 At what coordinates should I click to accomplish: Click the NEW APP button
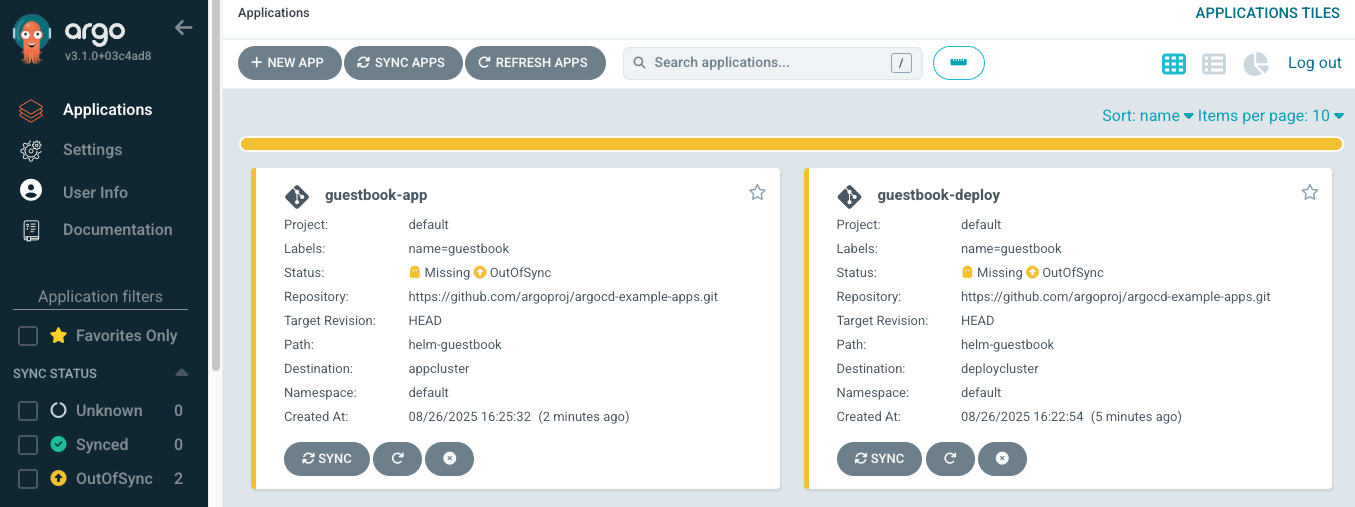(x=288, y=63)
